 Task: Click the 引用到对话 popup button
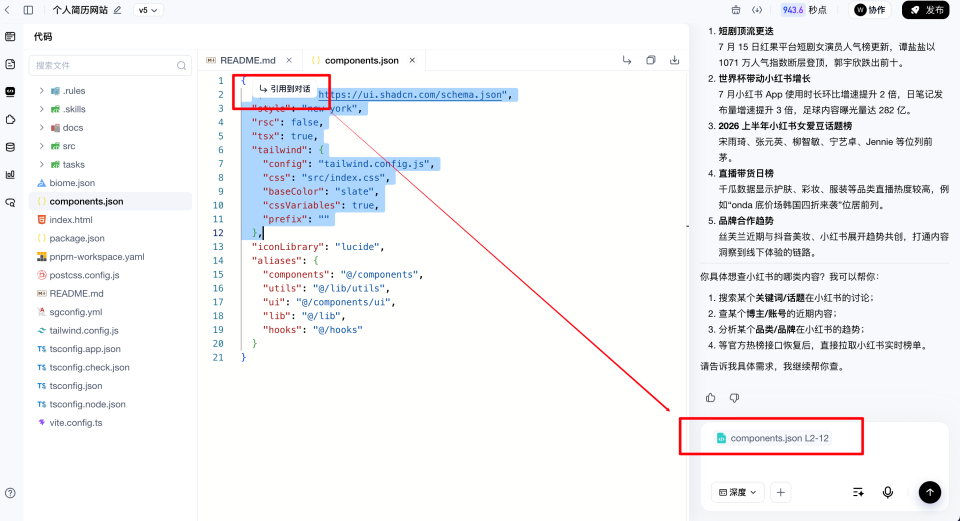pos(285,89)
